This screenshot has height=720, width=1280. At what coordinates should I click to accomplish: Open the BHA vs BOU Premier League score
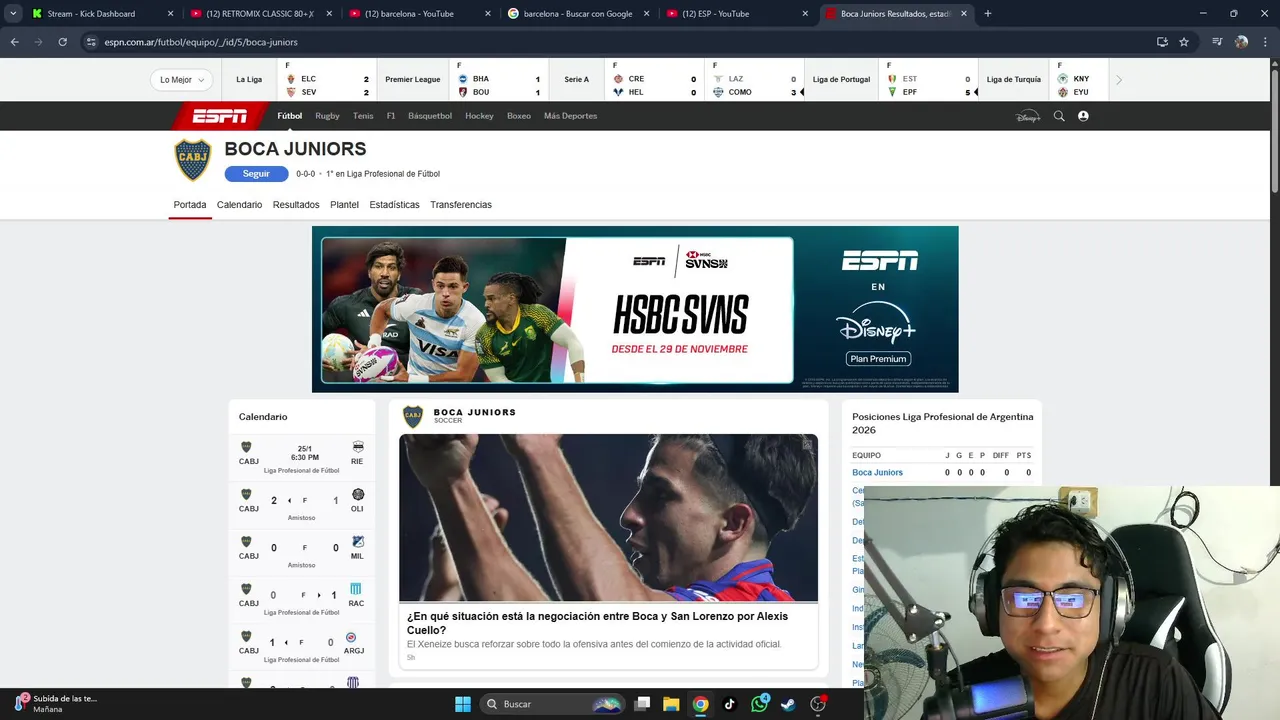[x=499, y=80]
